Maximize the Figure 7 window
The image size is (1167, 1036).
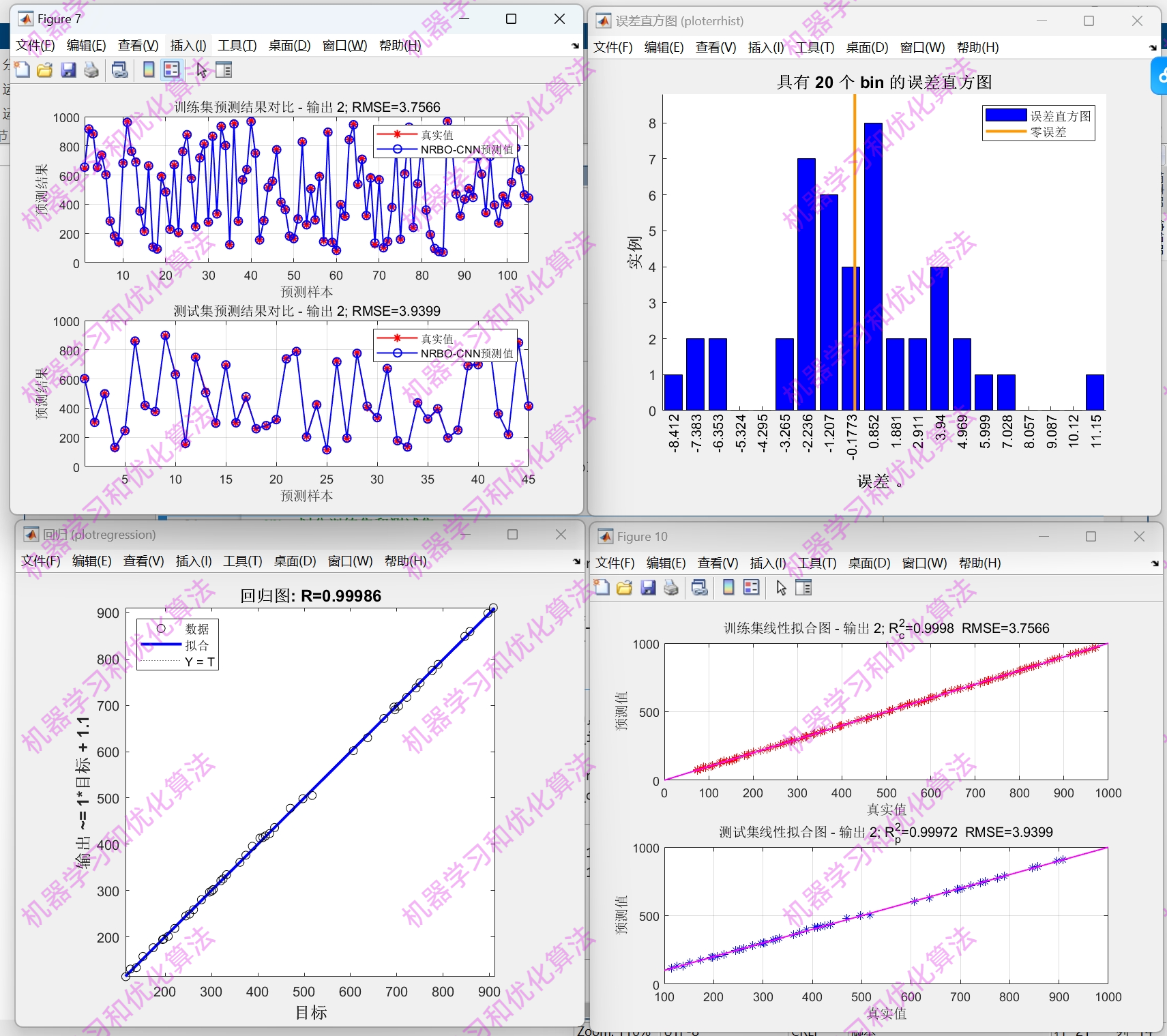(511, 19)
